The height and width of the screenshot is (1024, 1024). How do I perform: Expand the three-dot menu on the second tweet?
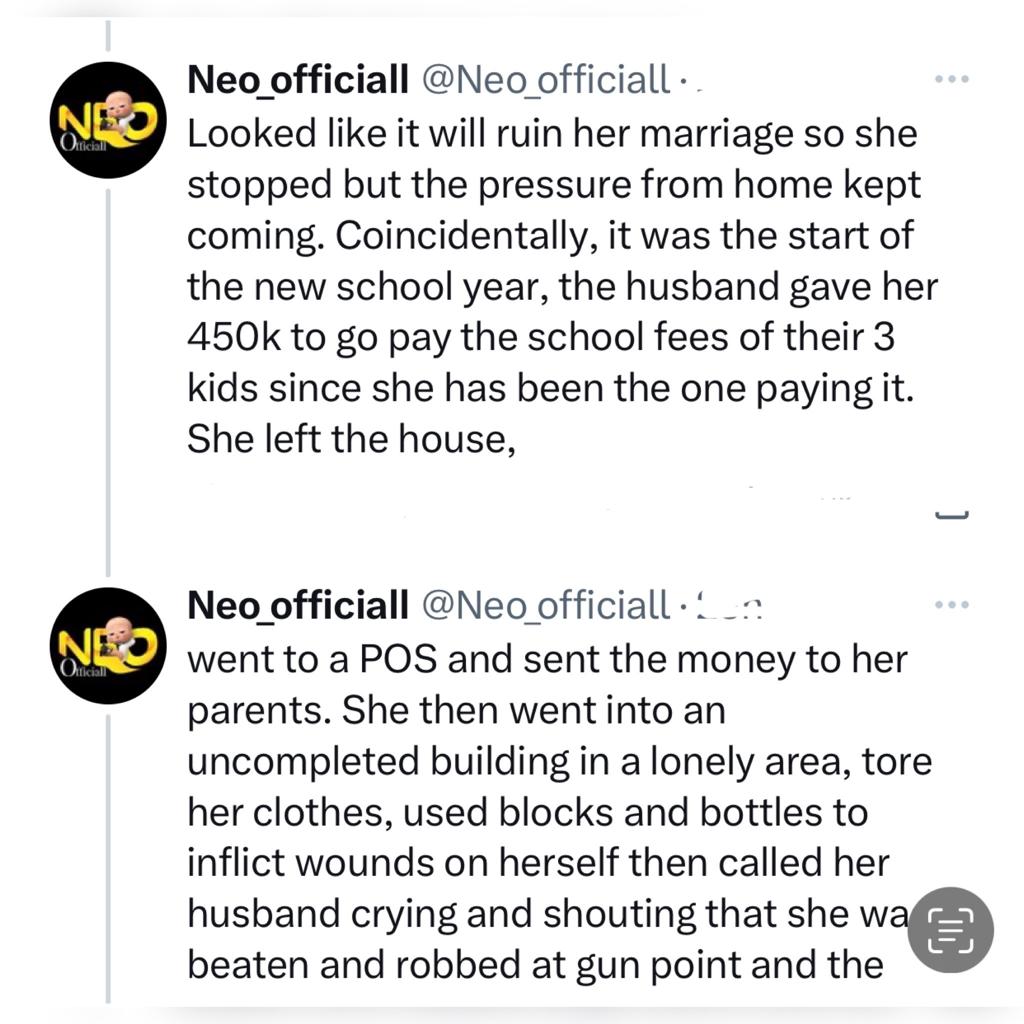(951, 604)
